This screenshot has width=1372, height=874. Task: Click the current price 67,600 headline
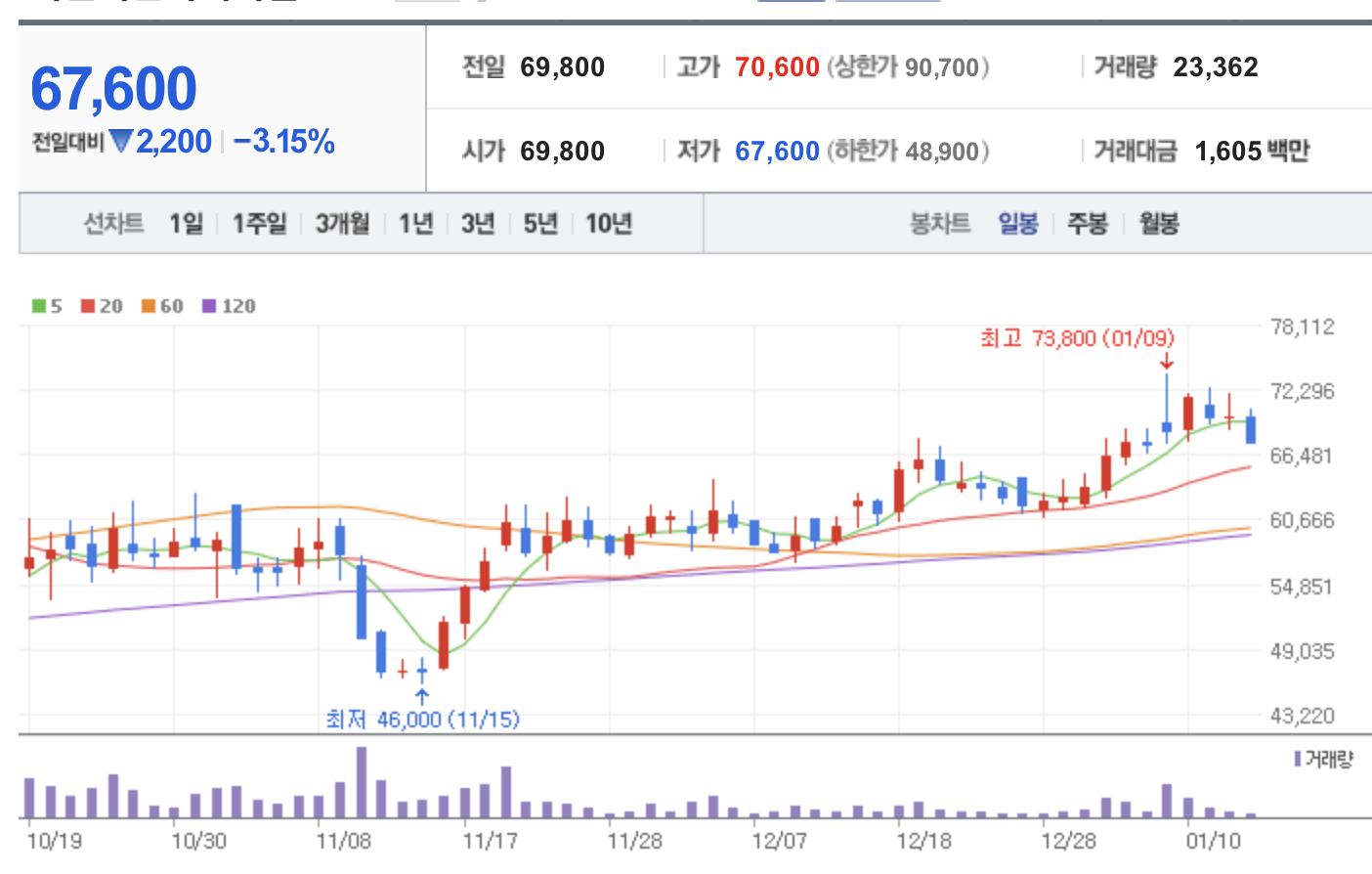pyautogui.click(x=113, y=88)
